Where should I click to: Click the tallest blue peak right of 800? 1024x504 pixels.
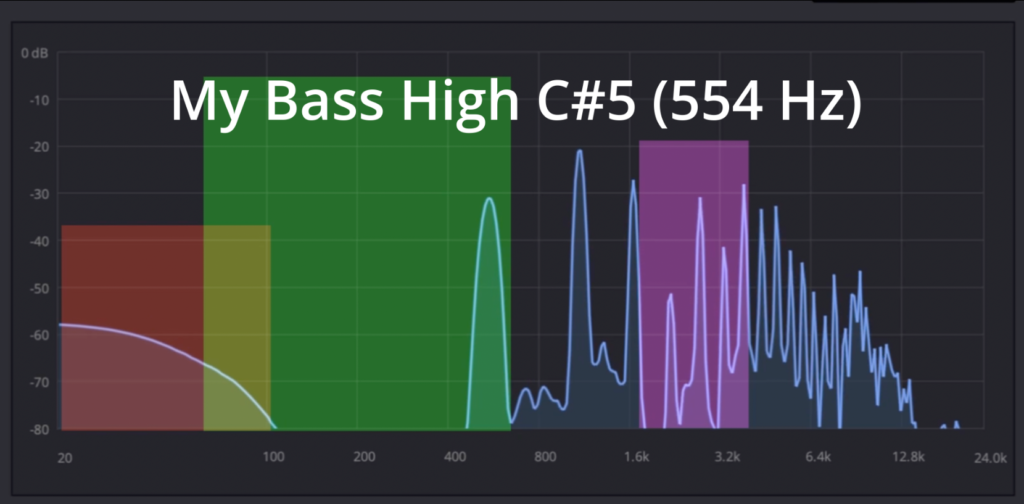coord(578,153)
